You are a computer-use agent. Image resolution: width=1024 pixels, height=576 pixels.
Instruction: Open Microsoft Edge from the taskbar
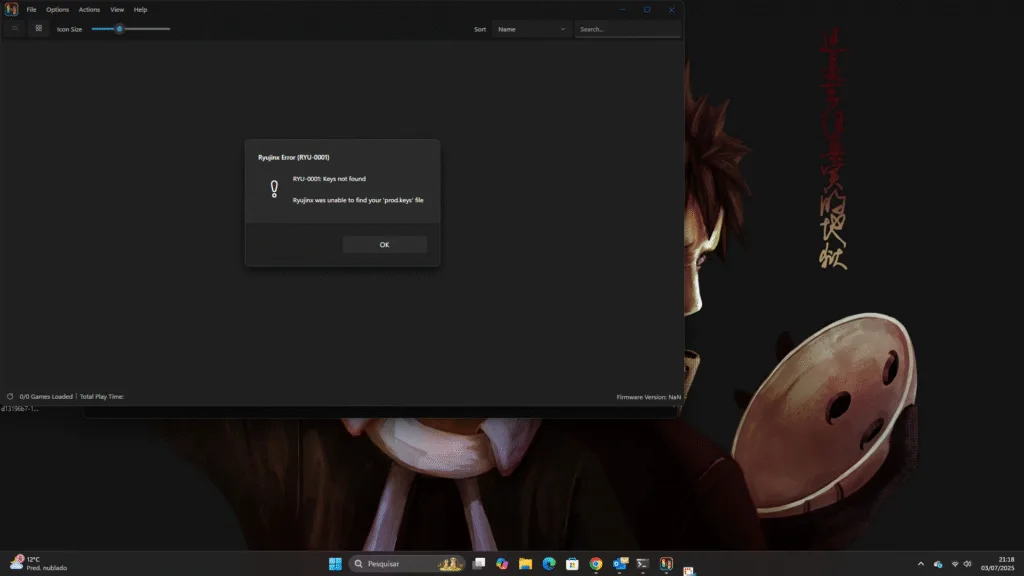pyautogui.click(x=549, y=564)
